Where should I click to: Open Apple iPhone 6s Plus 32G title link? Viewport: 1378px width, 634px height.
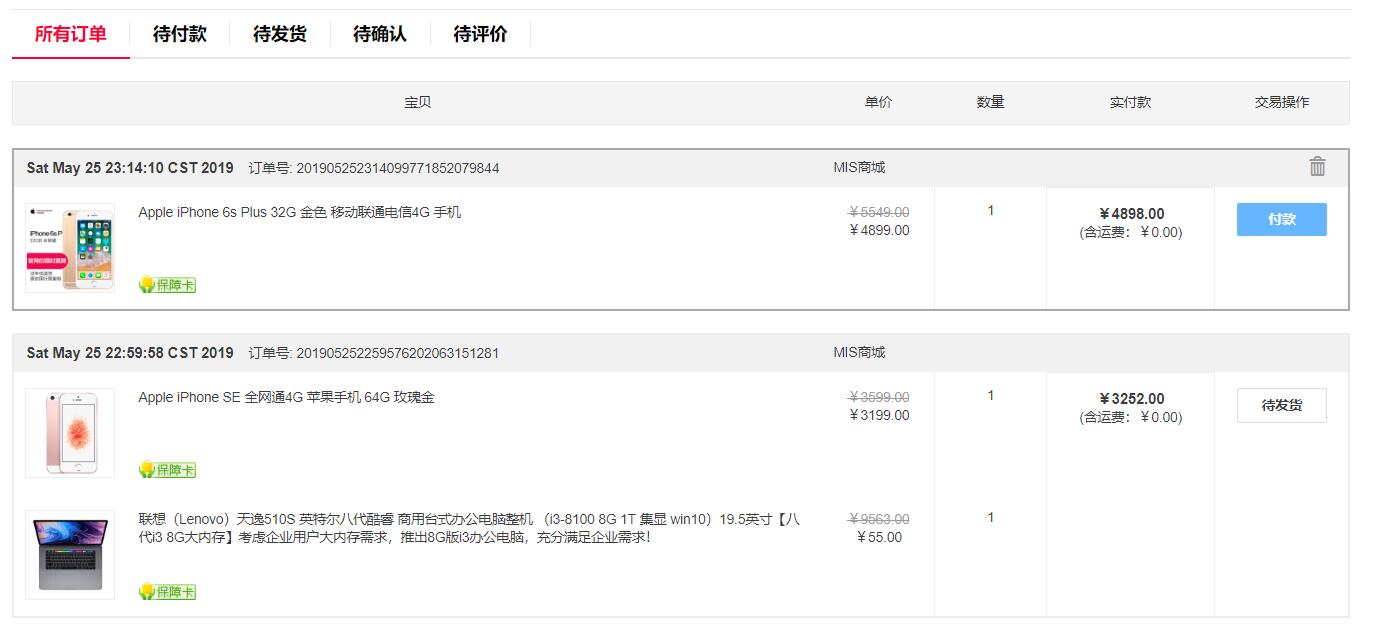click(300, 212)
